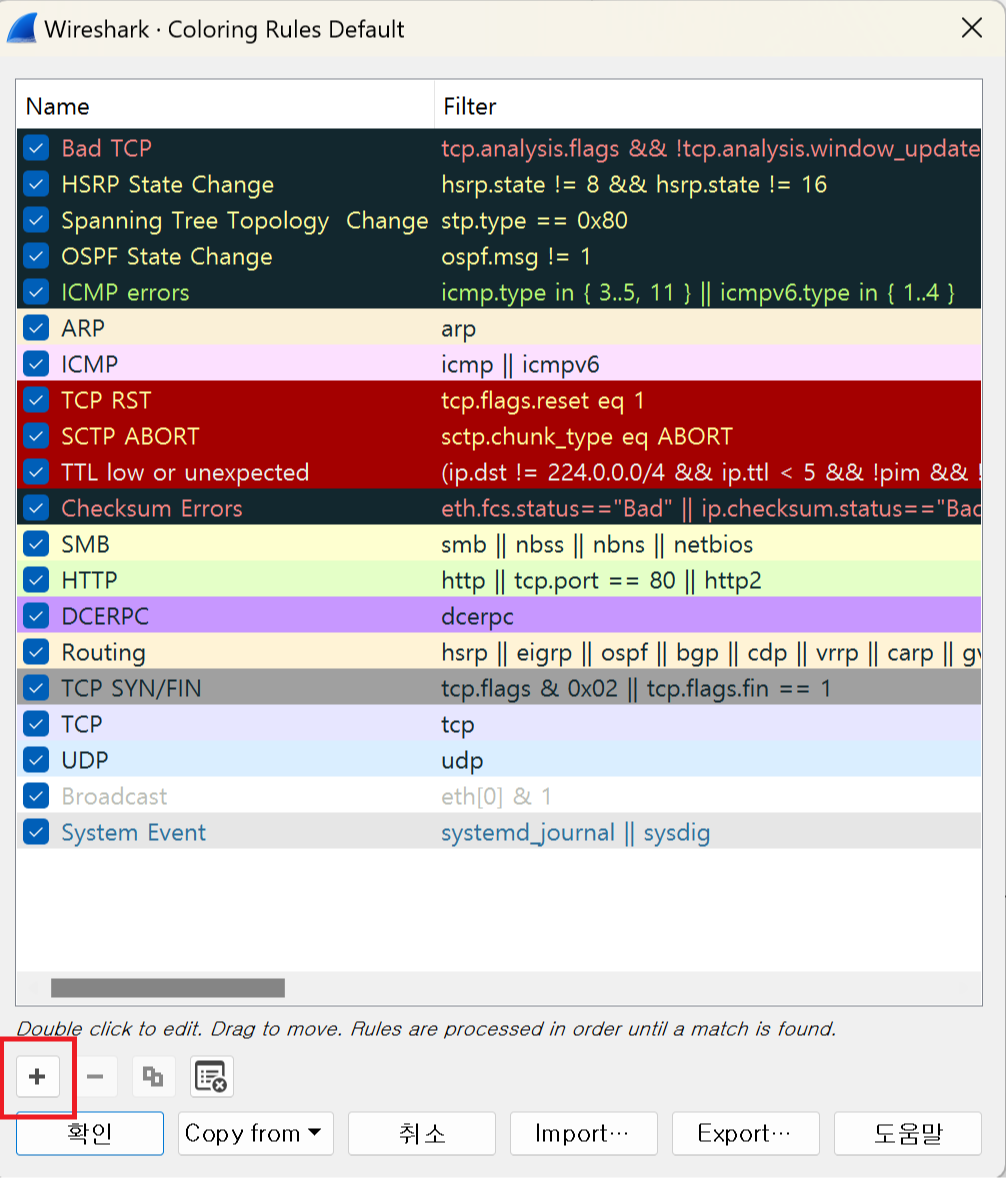Toggle the HTTP rule checkbox
Screen dimensions: 1006x1179
tap(36, 580)
